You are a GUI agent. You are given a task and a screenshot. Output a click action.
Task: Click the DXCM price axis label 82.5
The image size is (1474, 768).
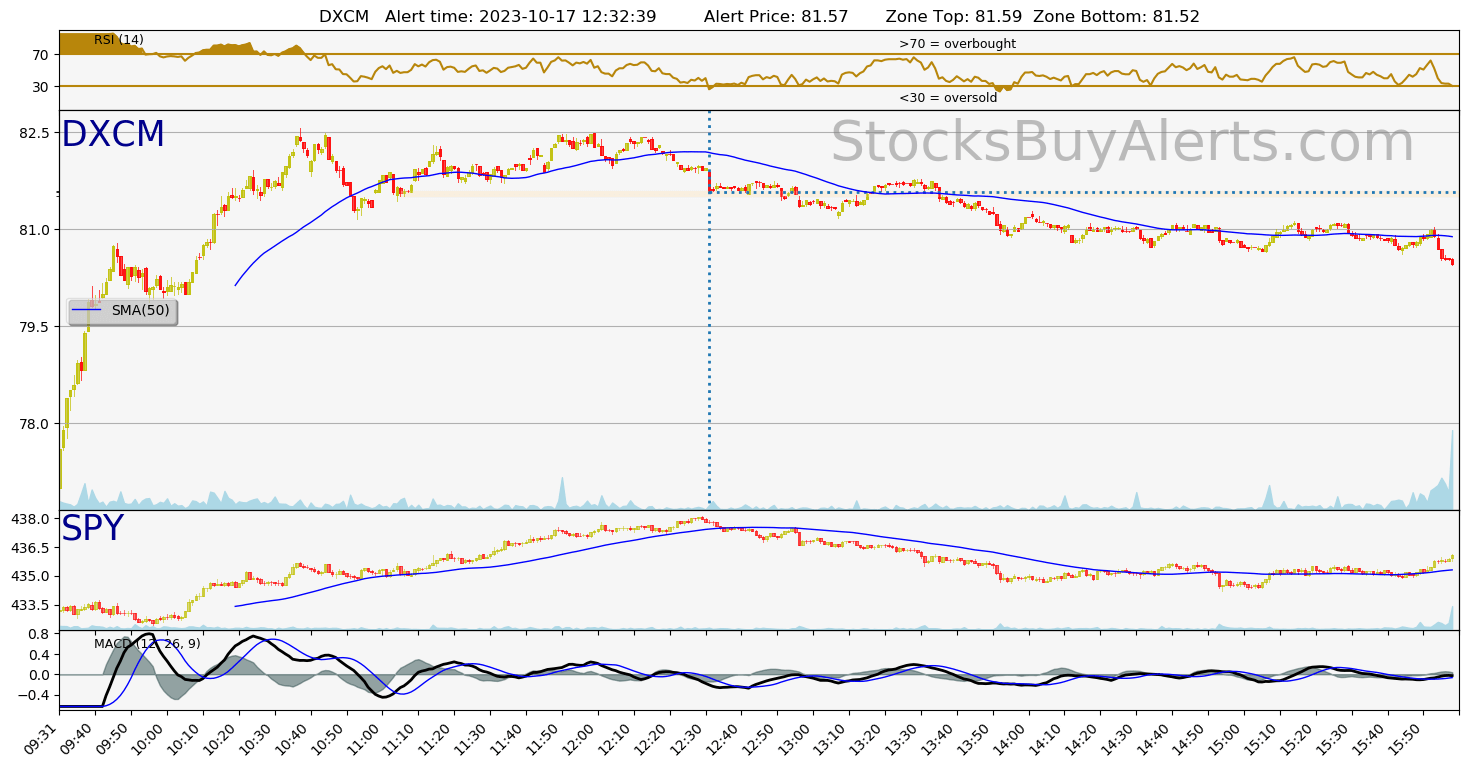[x=34, y=133]
